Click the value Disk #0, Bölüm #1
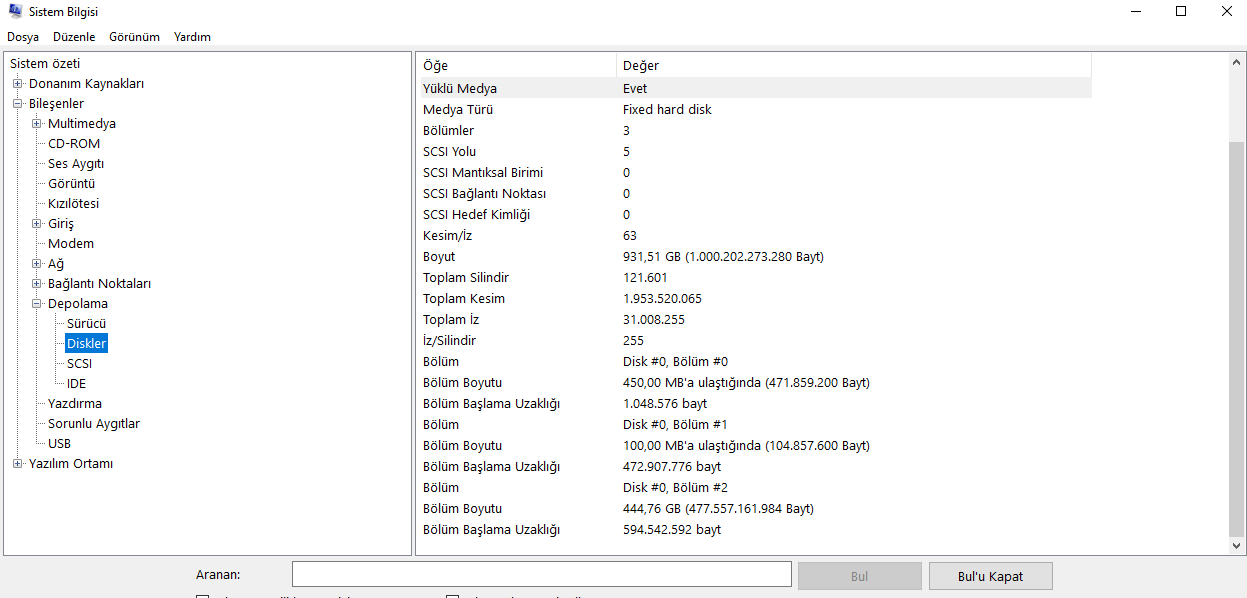The image size is (1247, 598). click(675, 425)
